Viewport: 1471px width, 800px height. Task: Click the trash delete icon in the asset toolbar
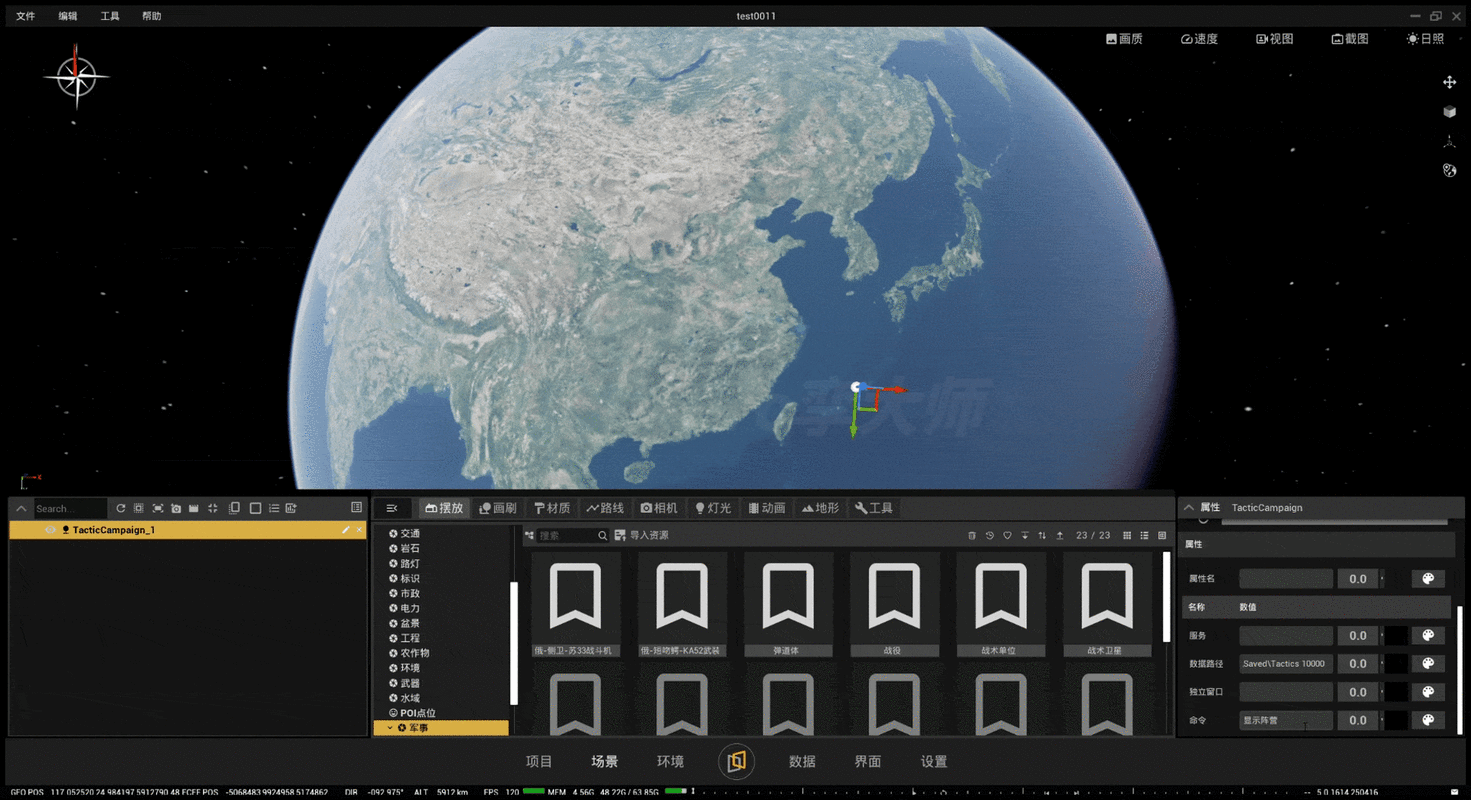tap(971, 536)
